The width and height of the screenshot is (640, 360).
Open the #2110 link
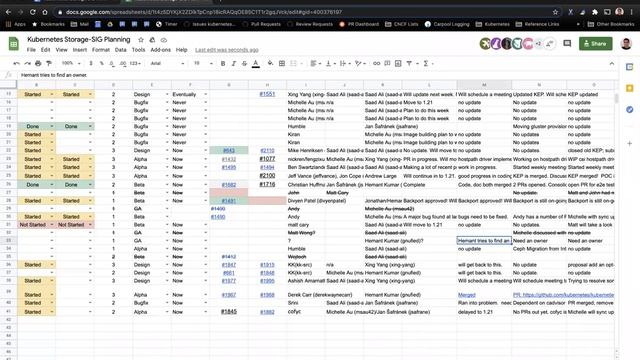[267, 151]
